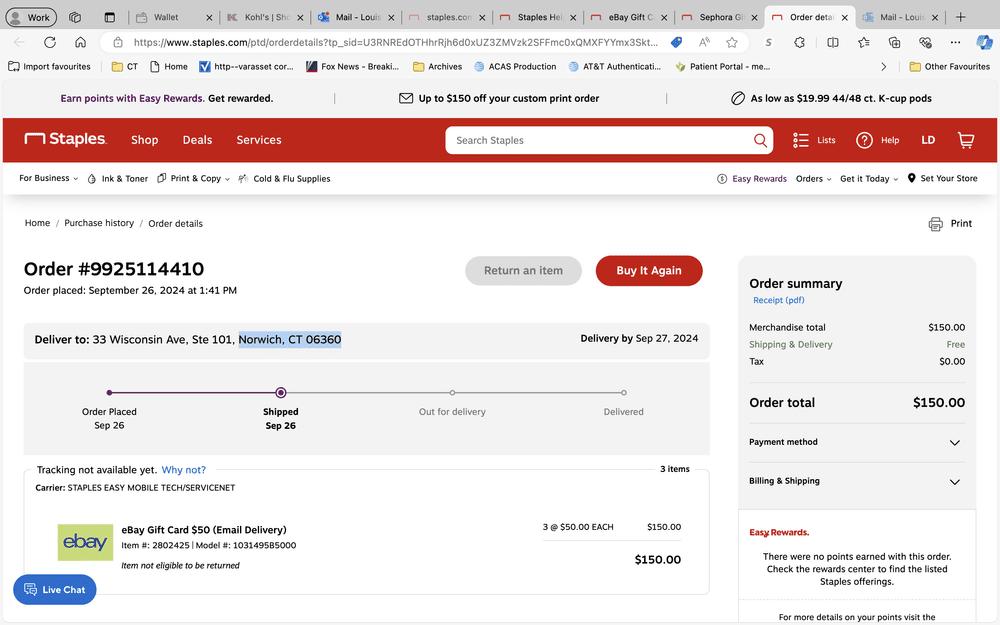Open Lists from the Staples header

coord(814,140)
